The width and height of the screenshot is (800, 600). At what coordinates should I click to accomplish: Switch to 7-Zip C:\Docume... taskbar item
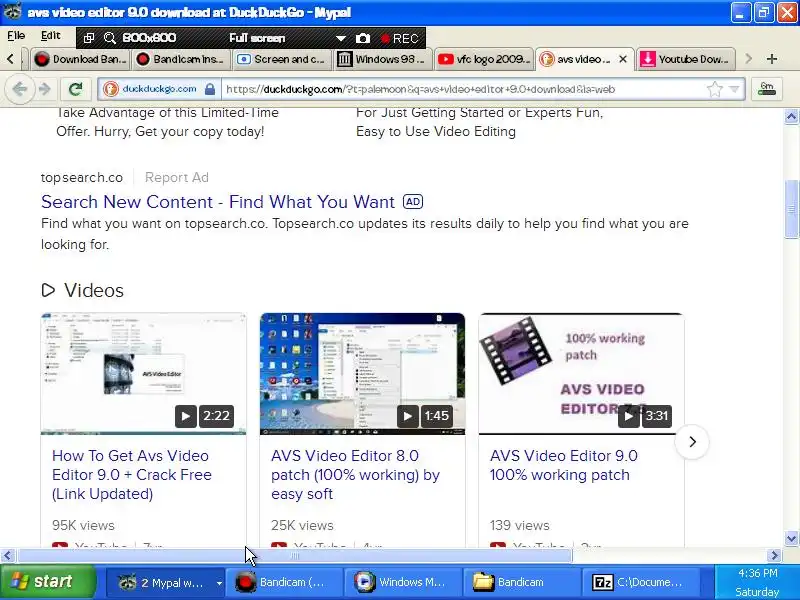(640, 582)
